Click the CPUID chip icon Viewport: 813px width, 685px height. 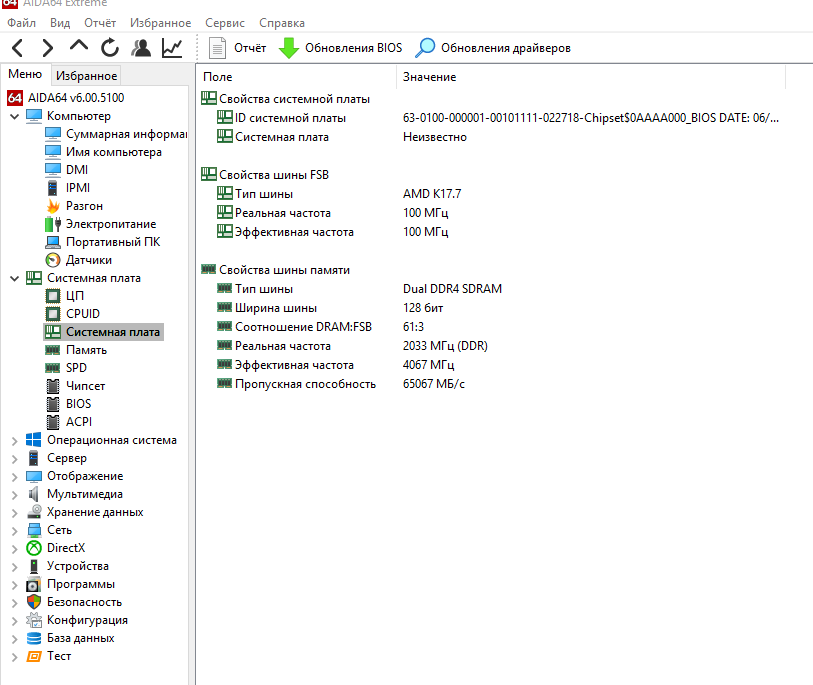pos(53,314)
